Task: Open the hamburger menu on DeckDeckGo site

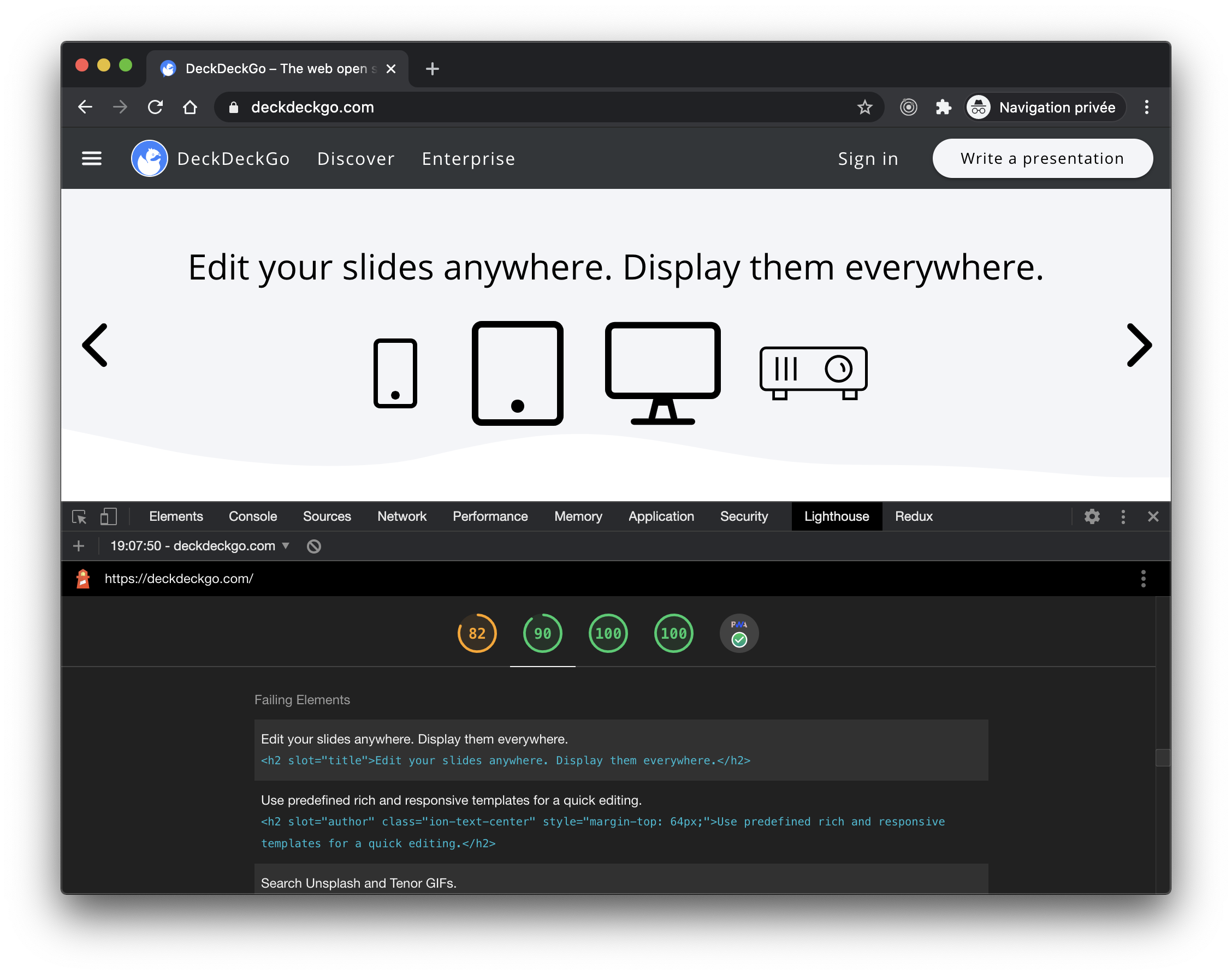Action: (91, 158)
